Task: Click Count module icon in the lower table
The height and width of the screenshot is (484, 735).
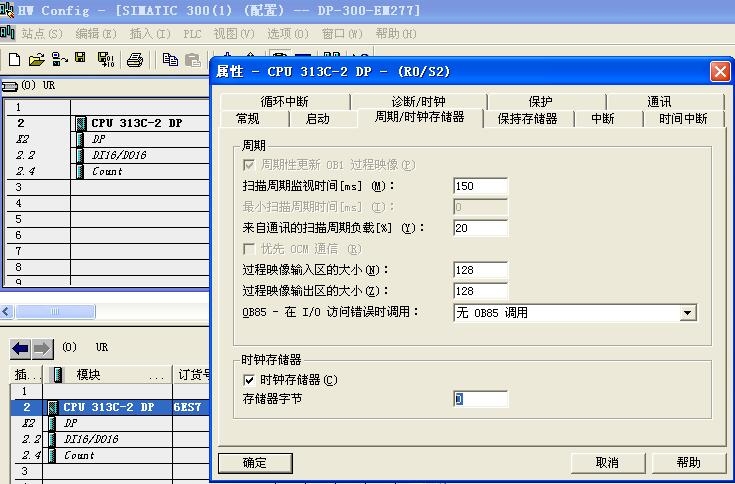Action: tap(52, 455)
